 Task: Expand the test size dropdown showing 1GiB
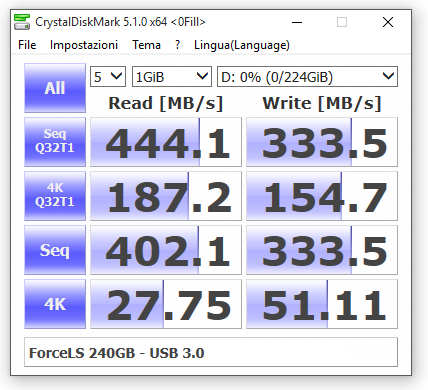(x=172, y=77)
